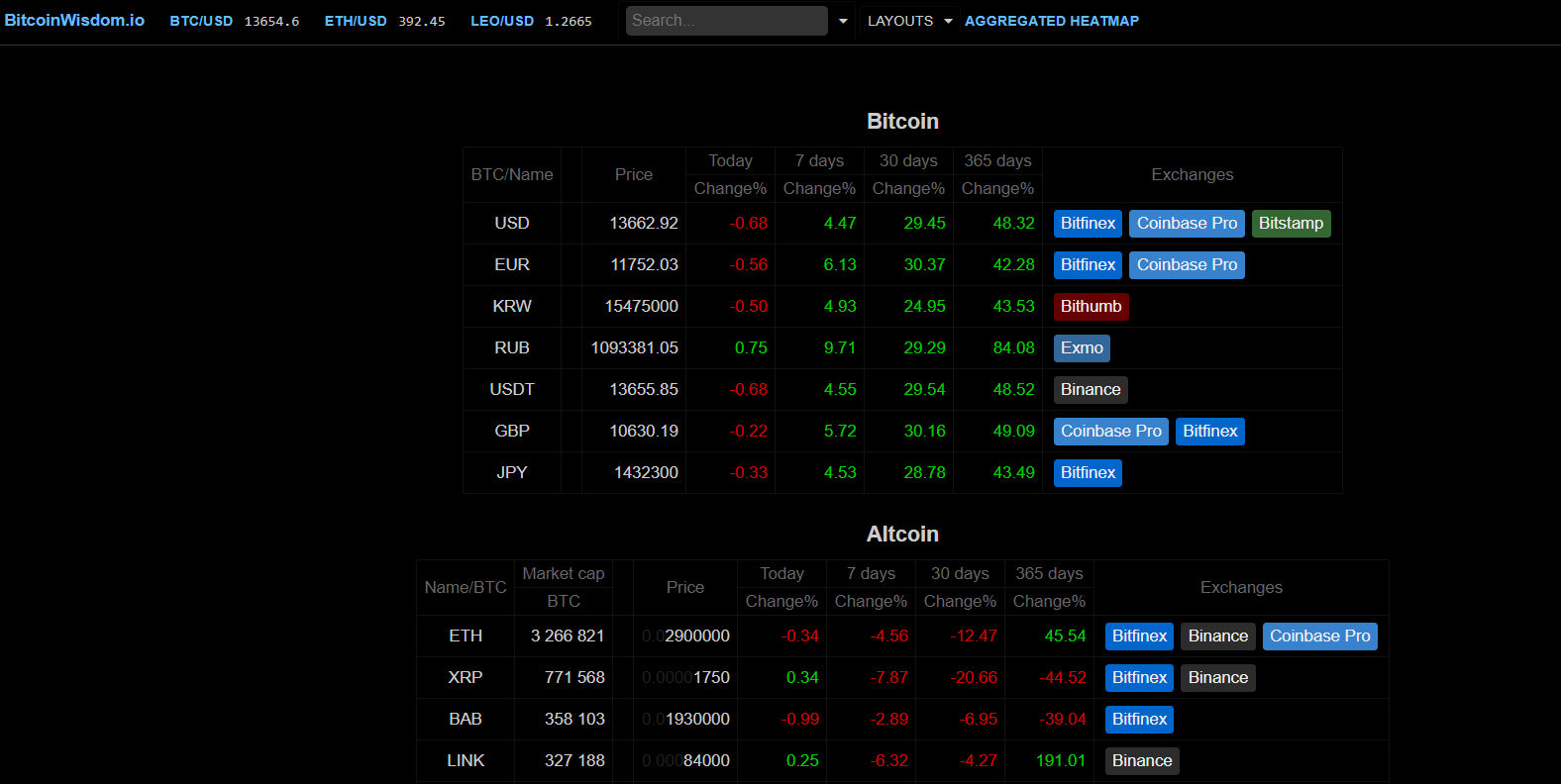This screenshot has height=784, width=1561.
Task: Click the KRW currency name cell
Action: 512,307
